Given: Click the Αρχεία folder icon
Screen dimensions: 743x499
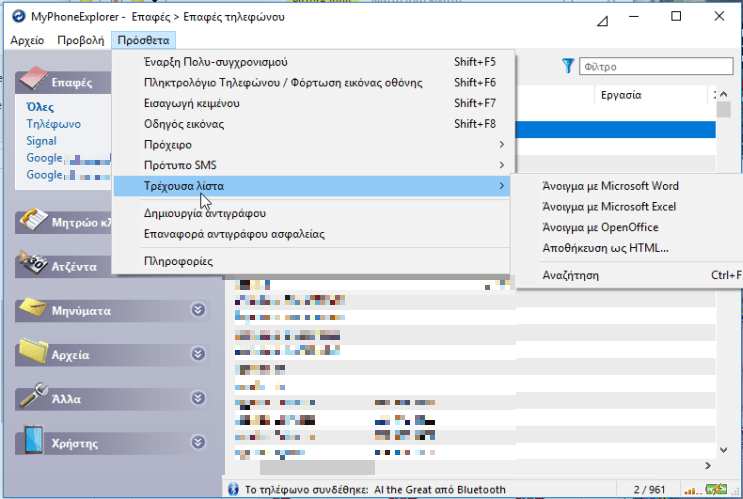Looking at the screenshot, I should [33, 351].
